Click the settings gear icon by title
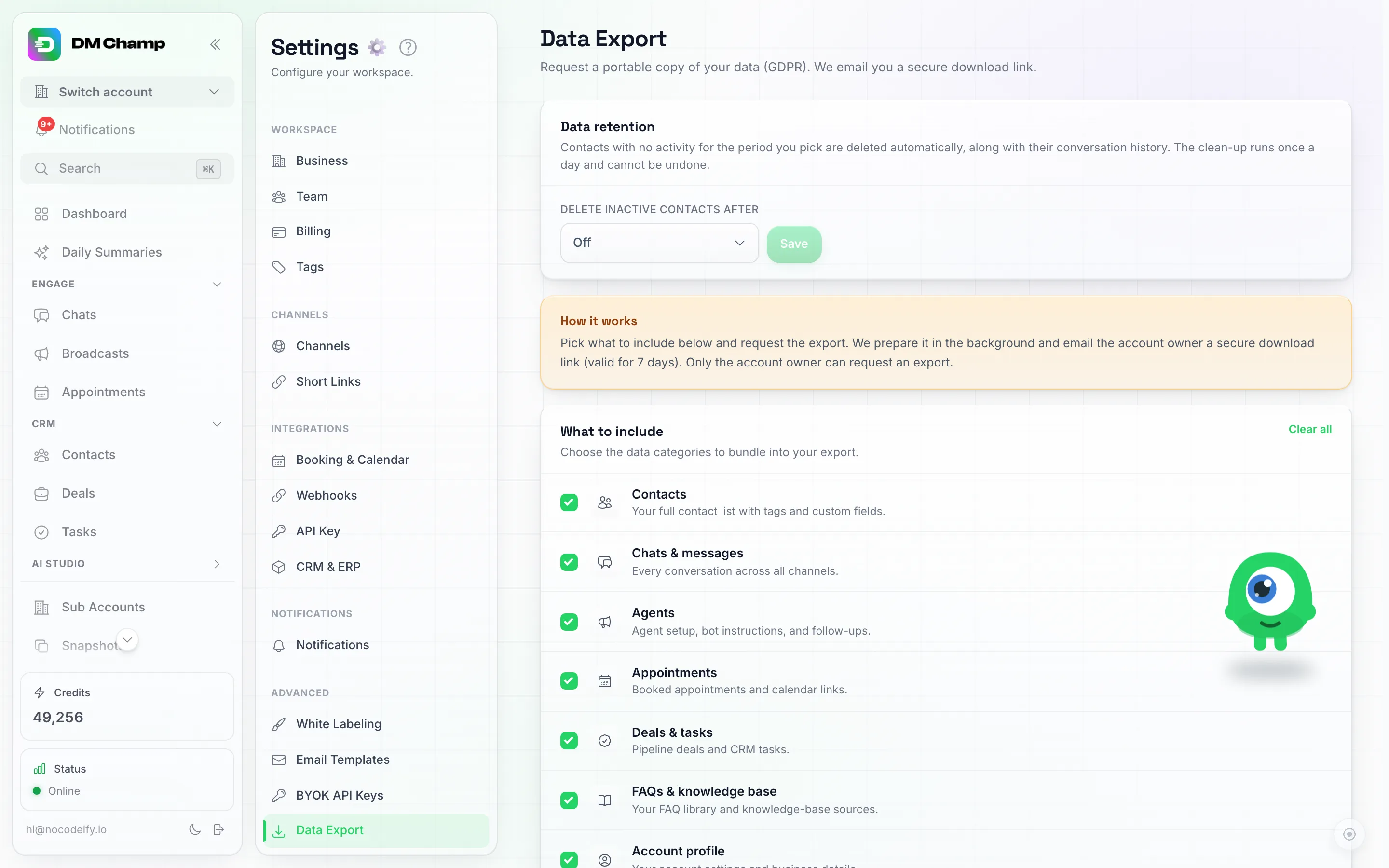The width and height of the screenshot is (1389, 868). 377,47
